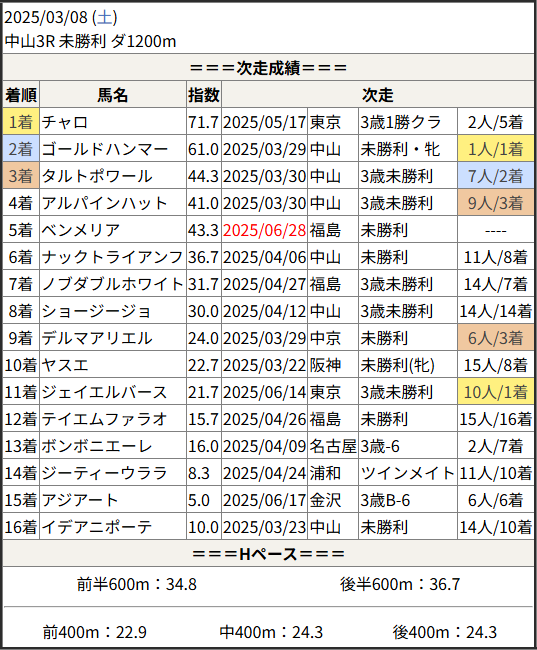This screenshot has width=537, height=650.
Task: Click the blue 7人/2着 result cell
Action: (496, 176)
